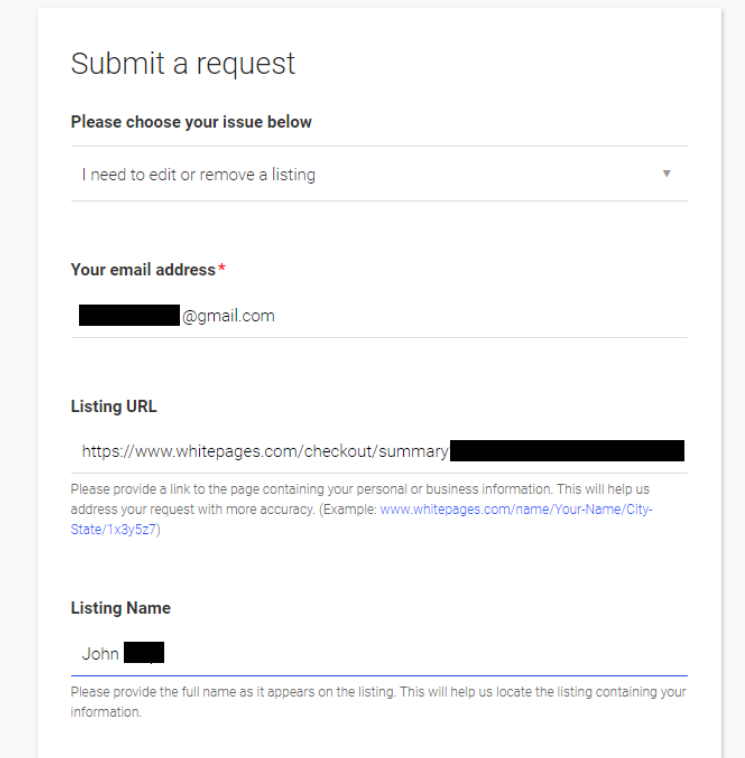Click the redacted block in Listing URL
Screen dimensions: 745x758
(x=567, y=451)
